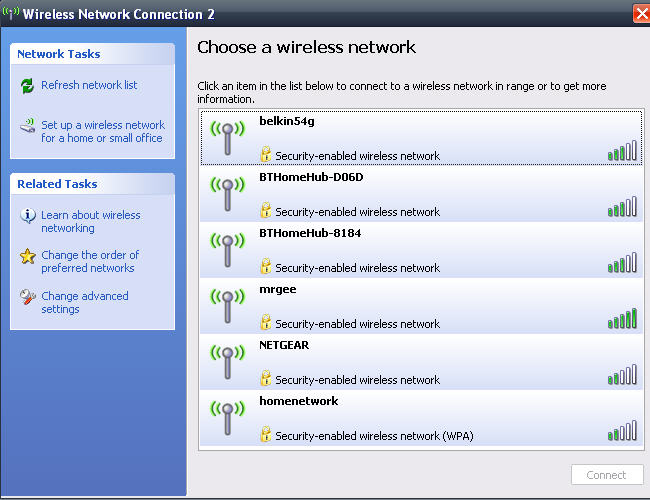The width and height of the screenshot is (650, 500).
Task: Select the NETGEAR network name
Action: pos(284,345)
